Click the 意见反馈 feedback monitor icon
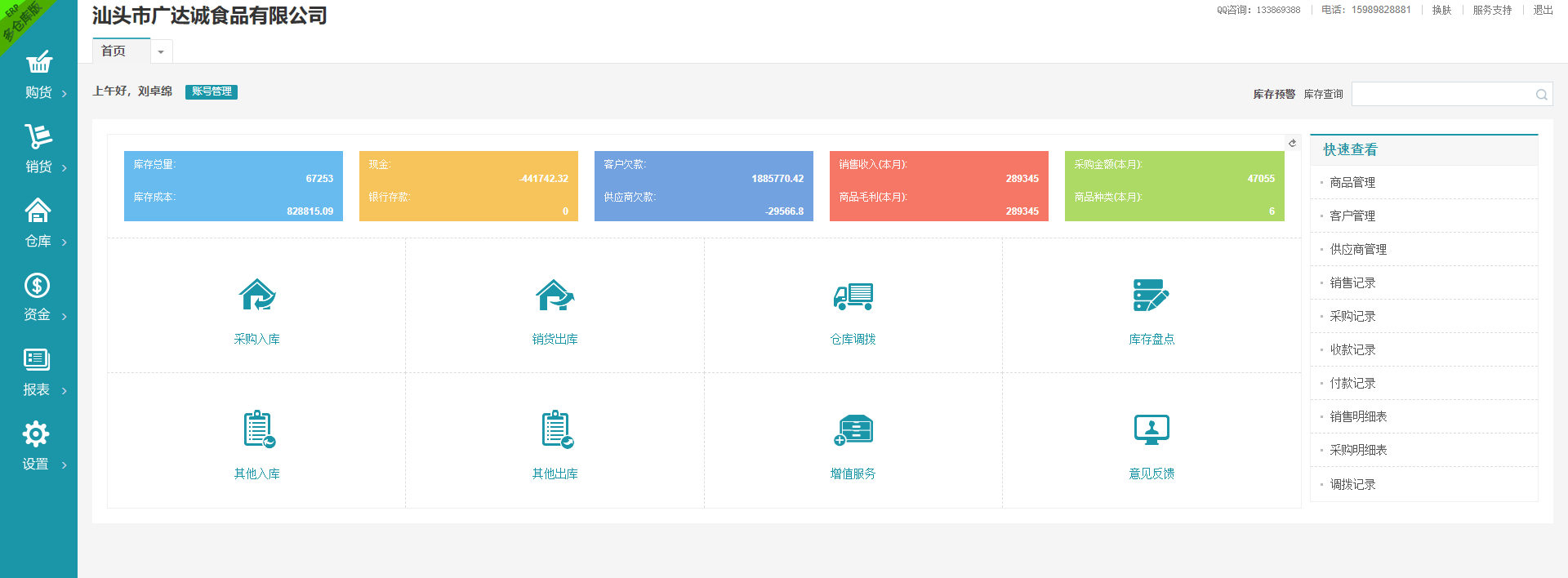Screen dimensions: 1568x578 tap(1151, 430)
